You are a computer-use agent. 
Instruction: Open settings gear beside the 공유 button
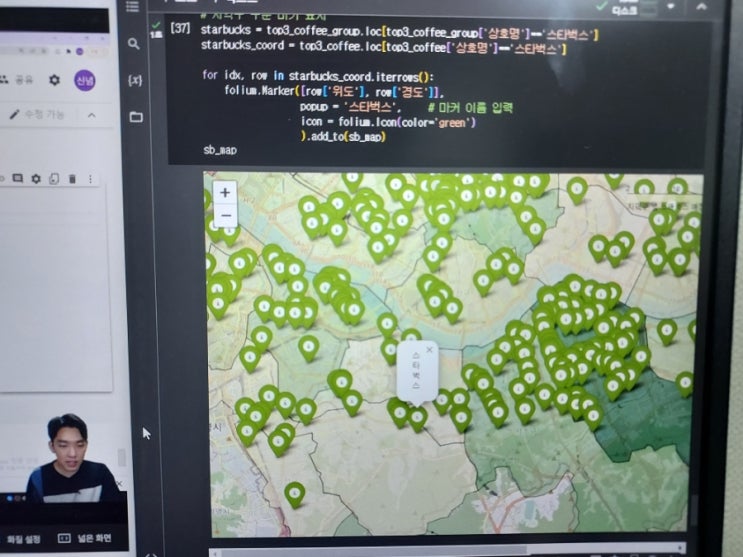click(x=54, y=80)
